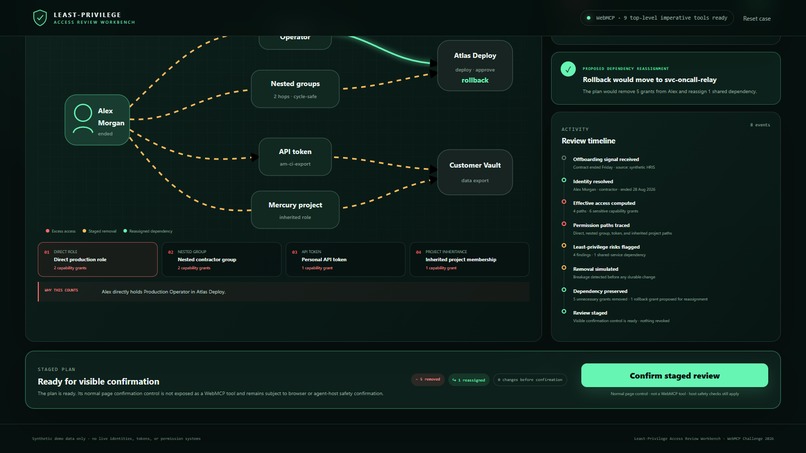This screenshot has height=453, width=806.
Task: Click the 'changes before confirmation' badge
Action: (x=530, y=379)
